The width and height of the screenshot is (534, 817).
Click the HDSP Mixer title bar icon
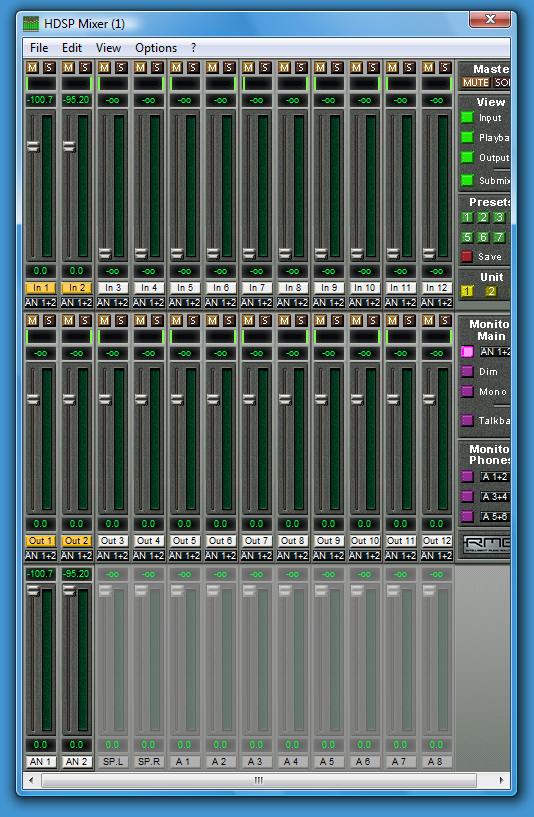point(31,23)
